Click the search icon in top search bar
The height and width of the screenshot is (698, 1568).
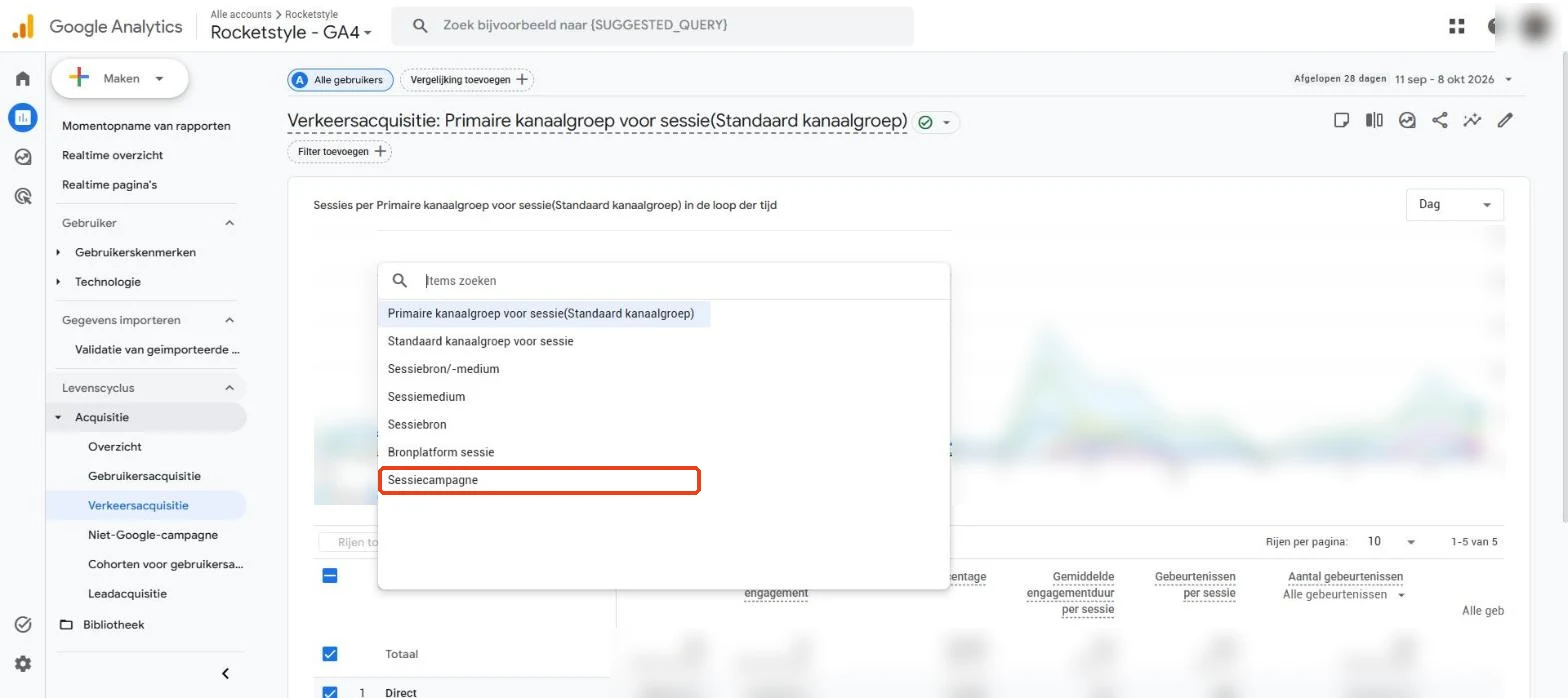click(x=420, y=25)
